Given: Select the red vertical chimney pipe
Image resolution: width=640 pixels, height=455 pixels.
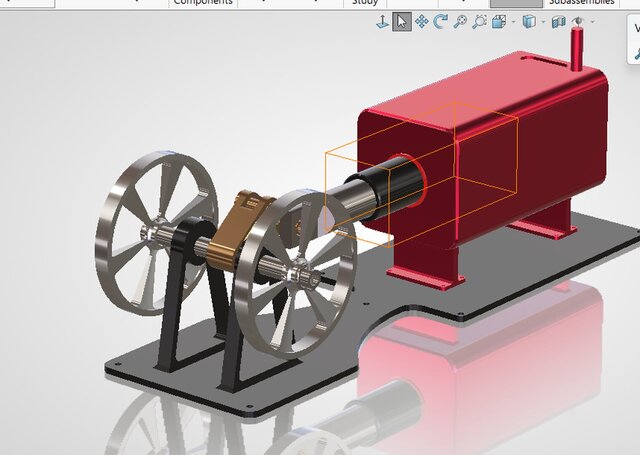Looking at the screenshot, I should pos(576,49).
